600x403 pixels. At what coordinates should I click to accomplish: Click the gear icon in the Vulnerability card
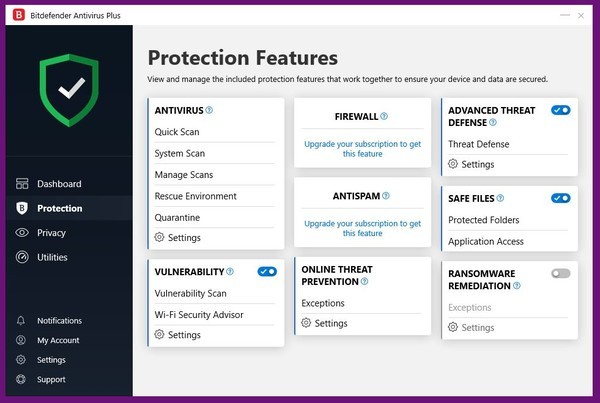[159, 334]
